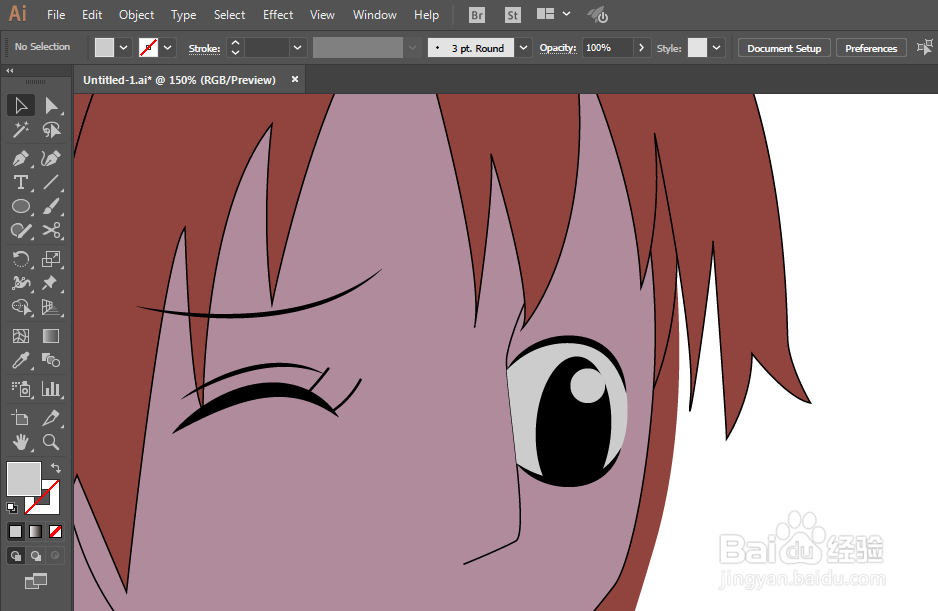Image resolution: width=938 pixels, height=611 pixels.
Task: Select the Magic Wand tool
Action: [x=21, y=129]
